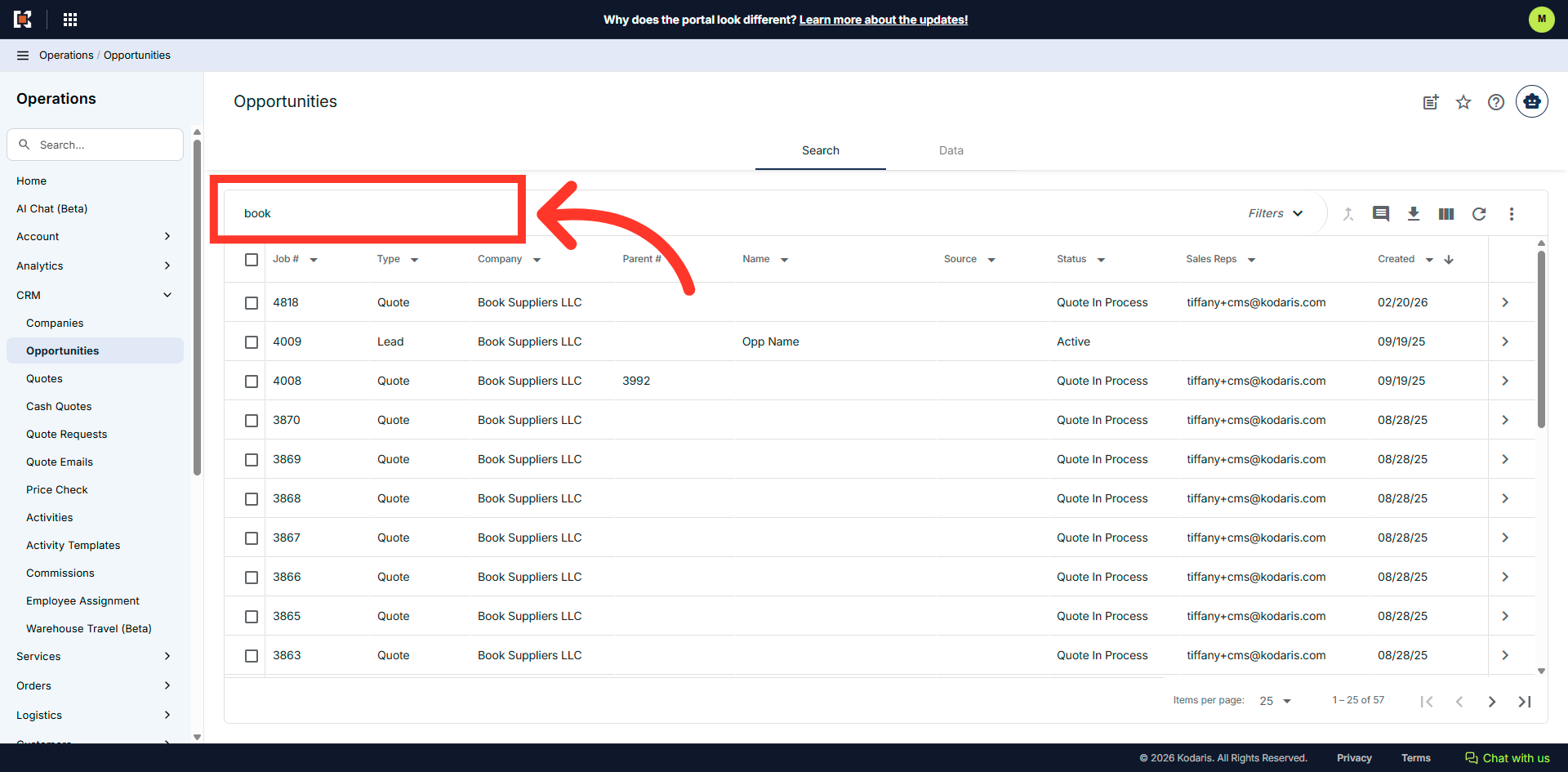Click the add note icon
Screen dimensions: 1568x772
pos(1431,102)
